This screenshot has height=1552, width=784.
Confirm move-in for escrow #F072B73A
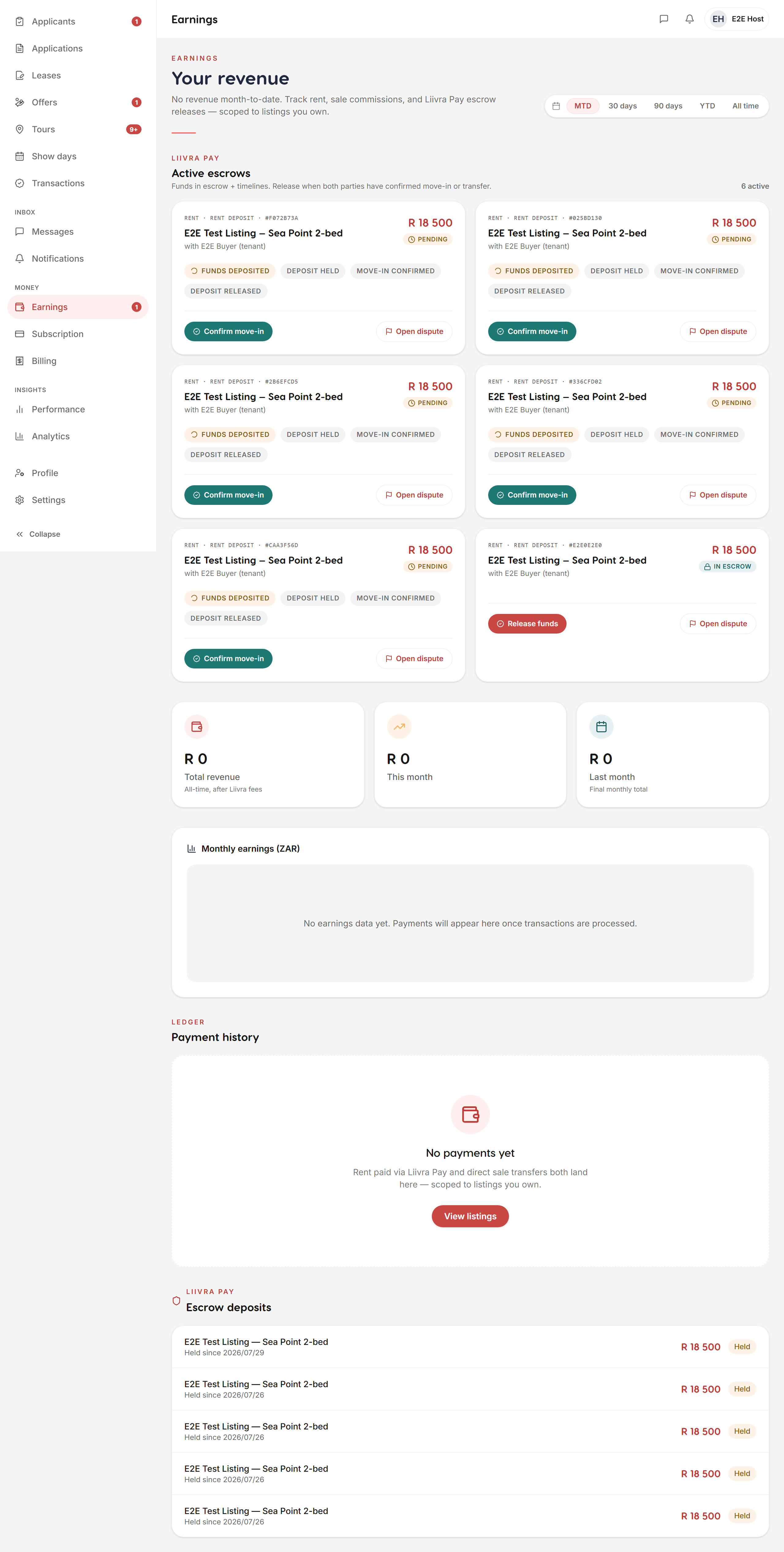point(228,332)
